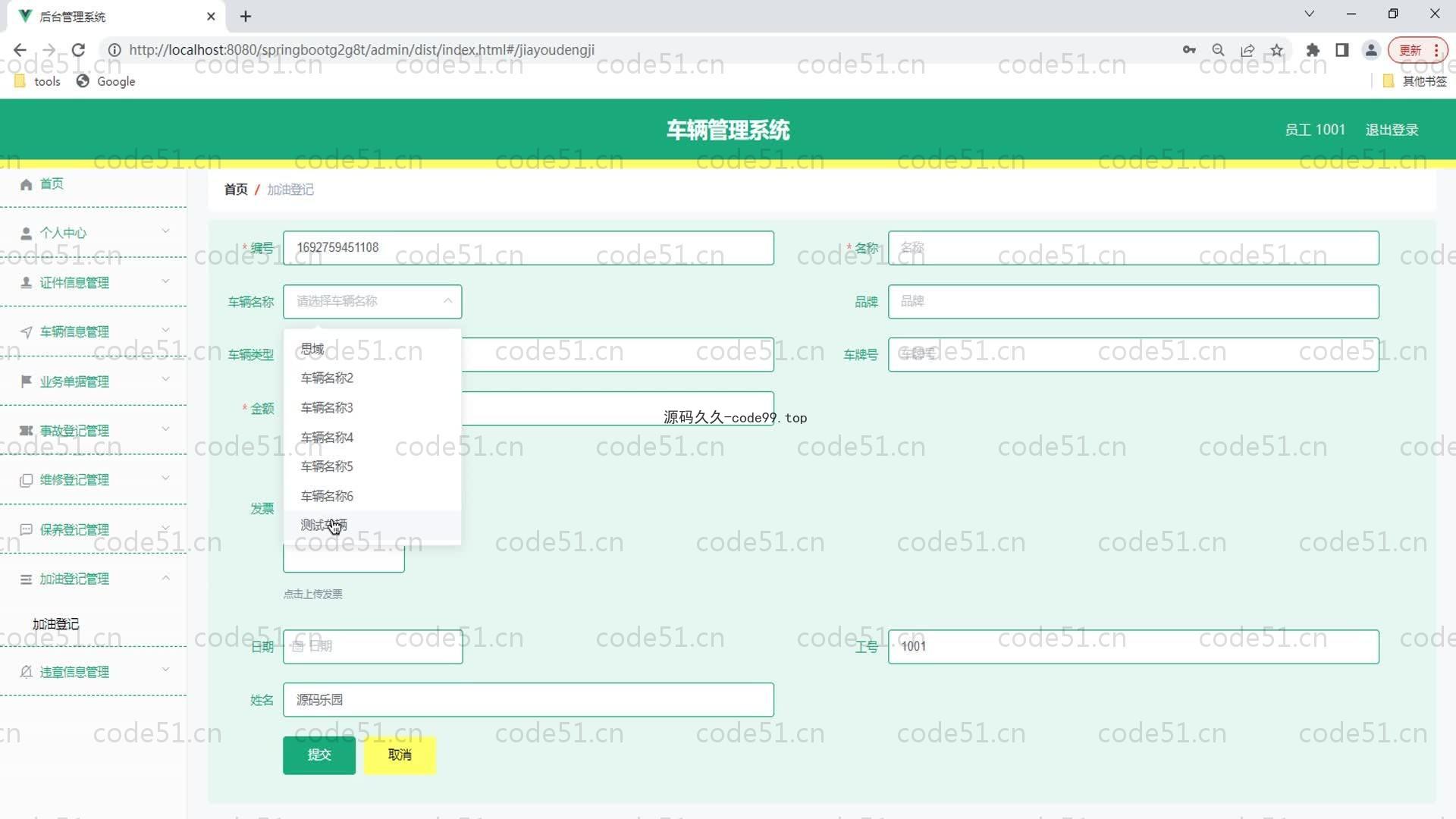
Task: Click the home icon beside 首页 in sidebar
Action: 27,184
